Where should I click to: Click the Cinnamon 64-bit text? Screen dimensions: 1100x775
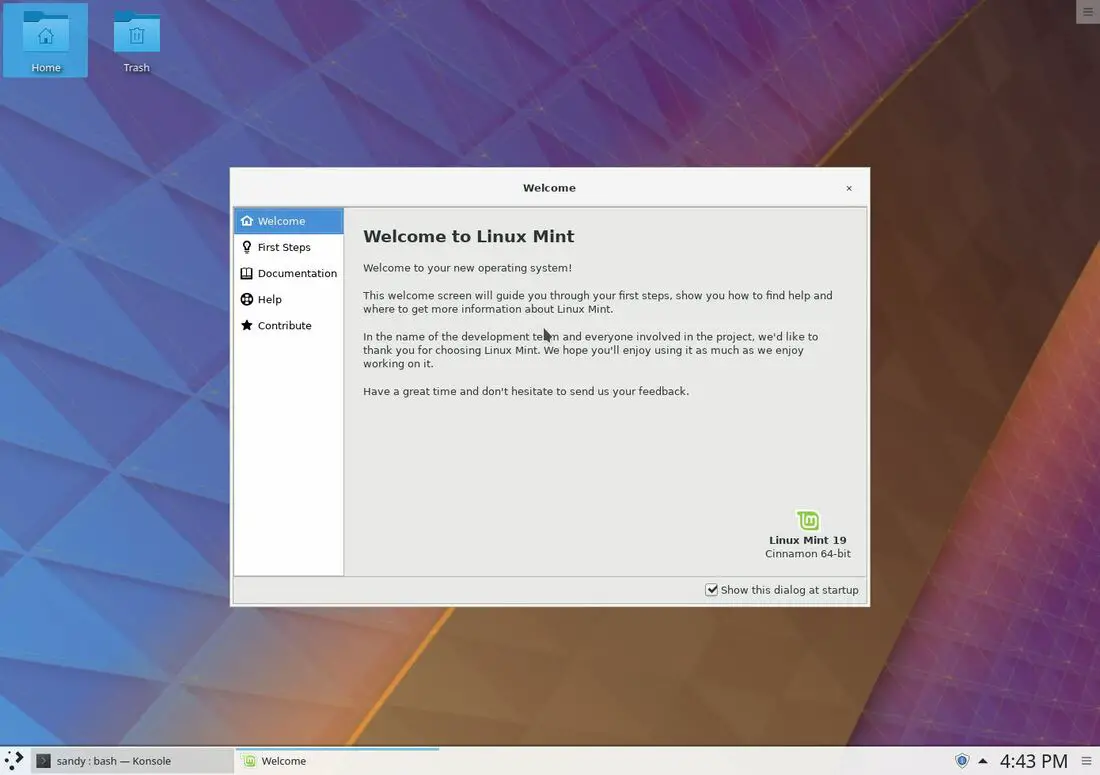807,554
